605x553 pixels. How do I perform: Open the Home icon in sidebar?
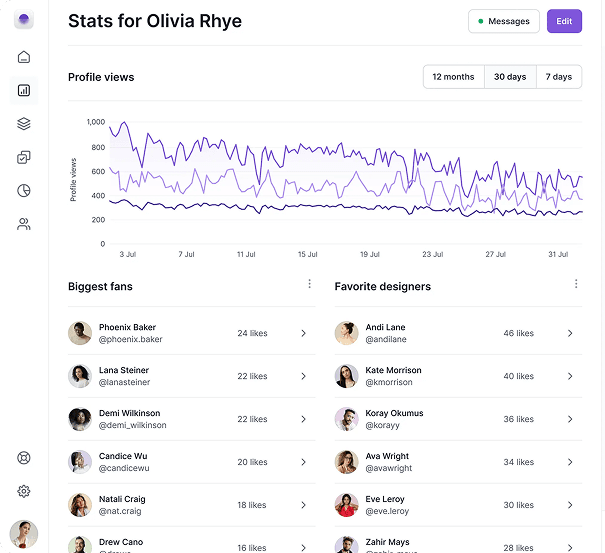[24, 57]
